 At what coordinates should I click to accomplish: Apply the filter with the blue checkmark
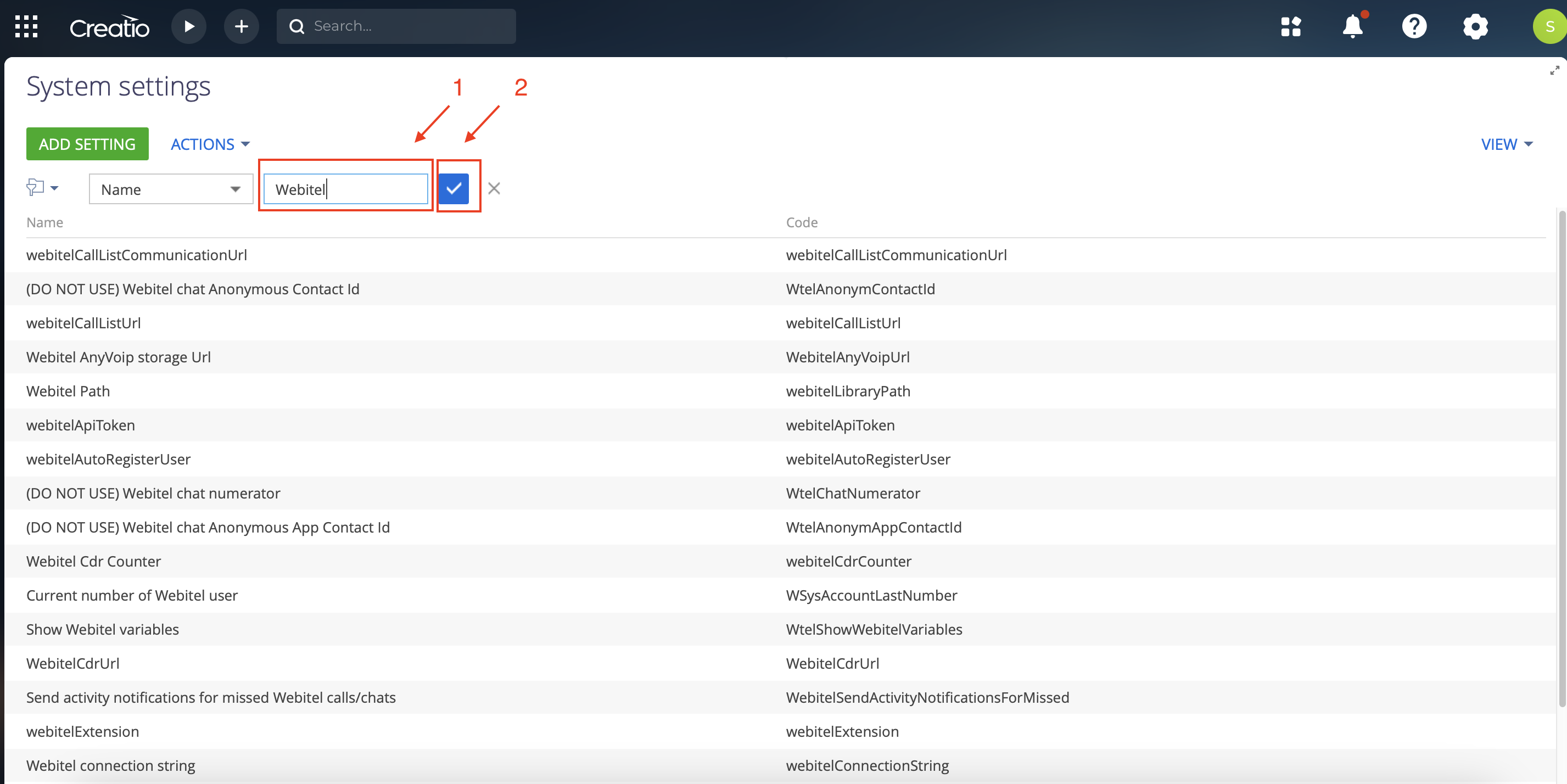click(454, 188)
